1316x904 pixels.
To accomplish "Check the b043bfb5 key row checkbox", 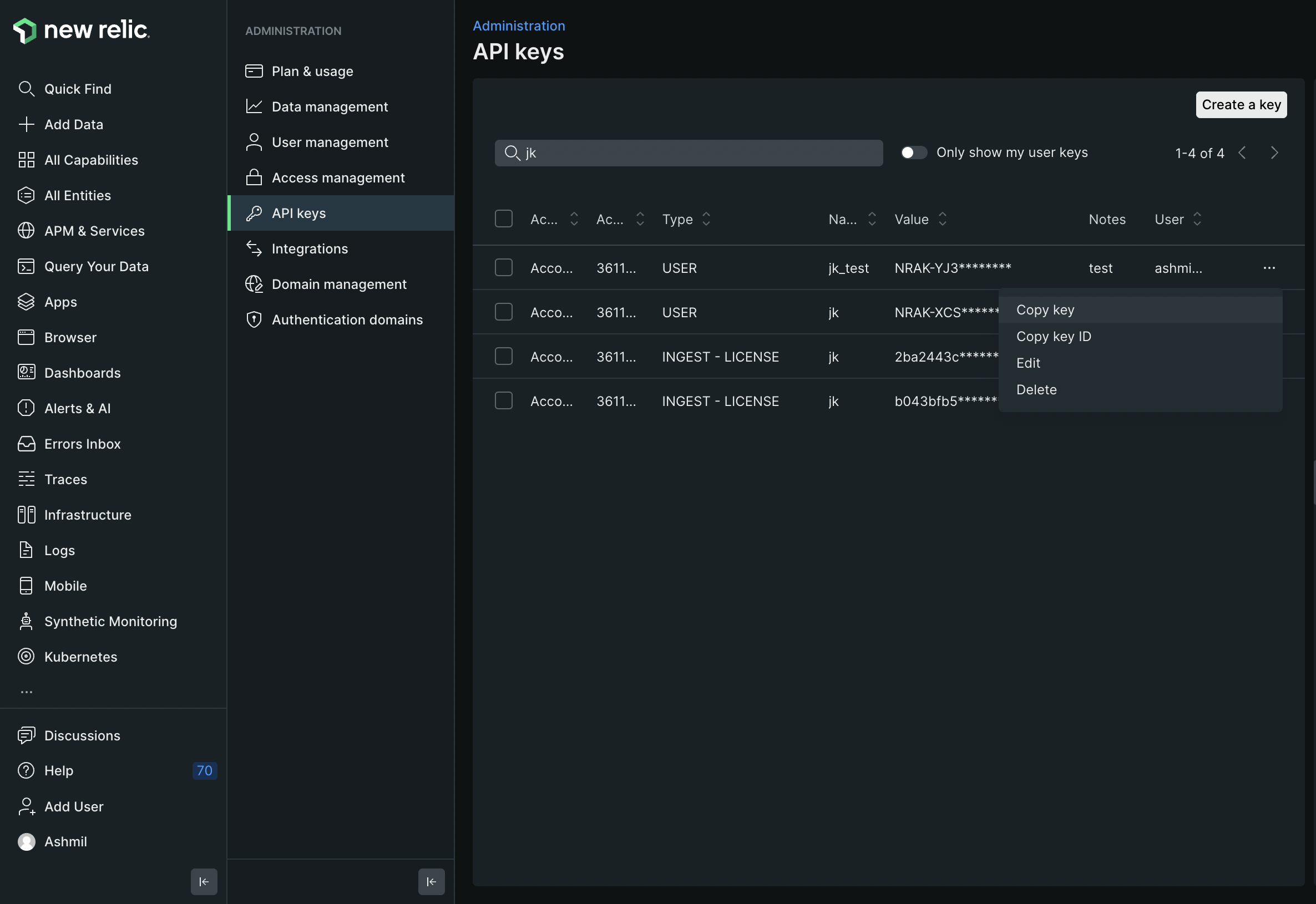I will tap(504, 400).
